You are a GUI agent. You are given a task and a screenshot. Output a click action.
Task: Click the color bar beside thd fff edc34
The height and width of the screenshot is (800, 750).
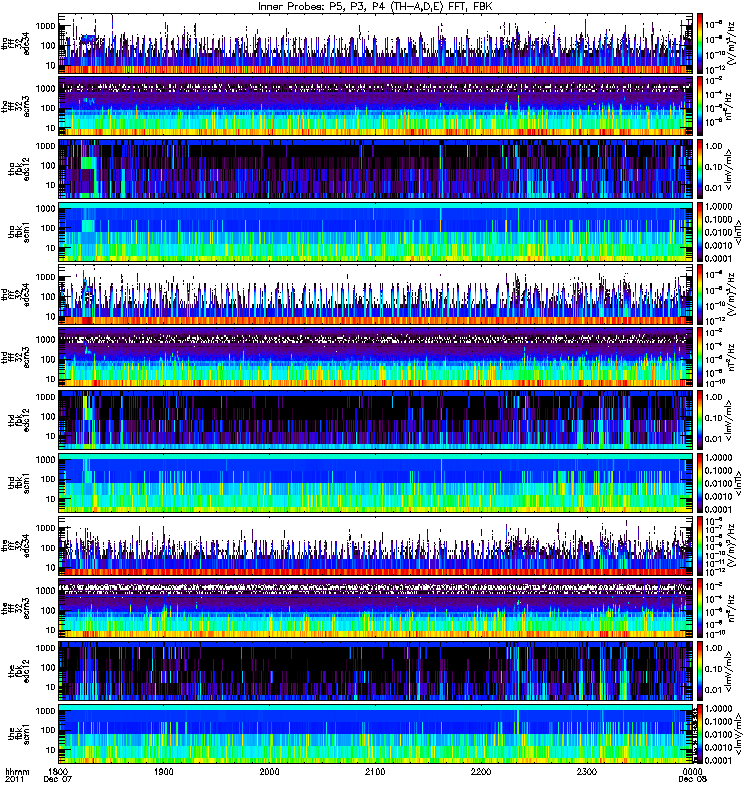tap(700, 294)
